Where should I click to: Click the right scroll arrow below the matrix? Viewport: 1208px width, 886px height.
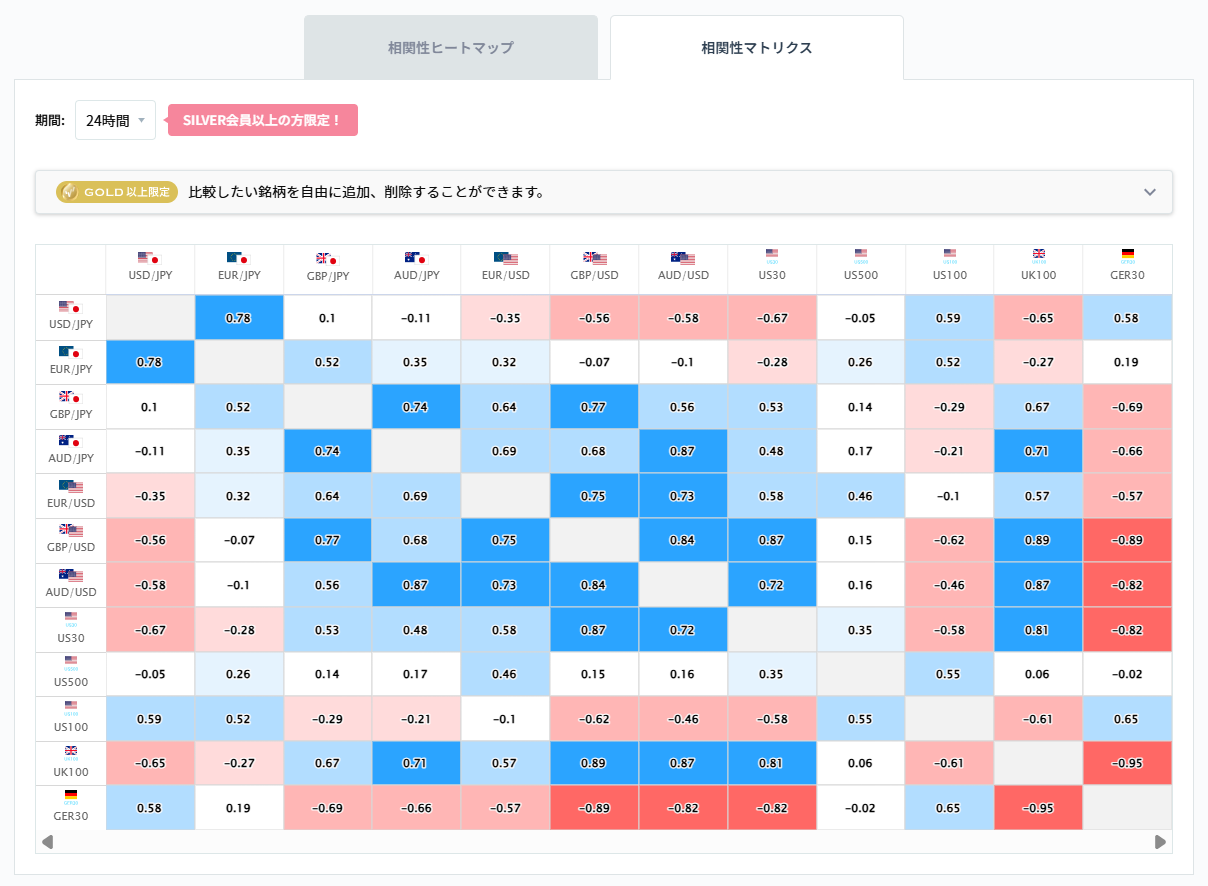pos(1160,843)
